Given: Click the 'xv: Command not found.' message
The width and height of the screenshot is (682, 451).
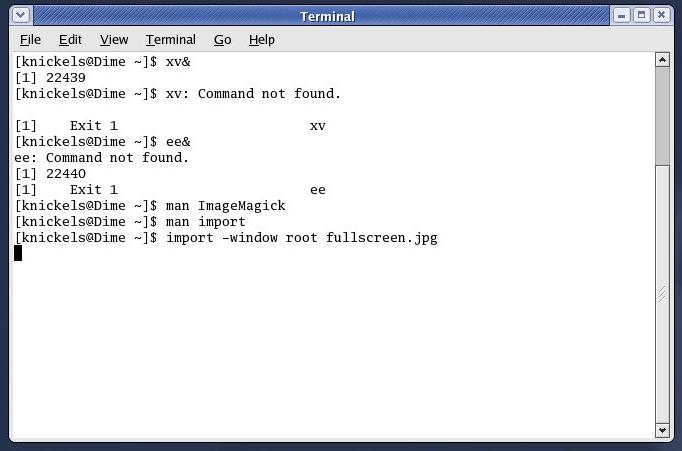Looking at the screenshot, I should coord(253,94).
